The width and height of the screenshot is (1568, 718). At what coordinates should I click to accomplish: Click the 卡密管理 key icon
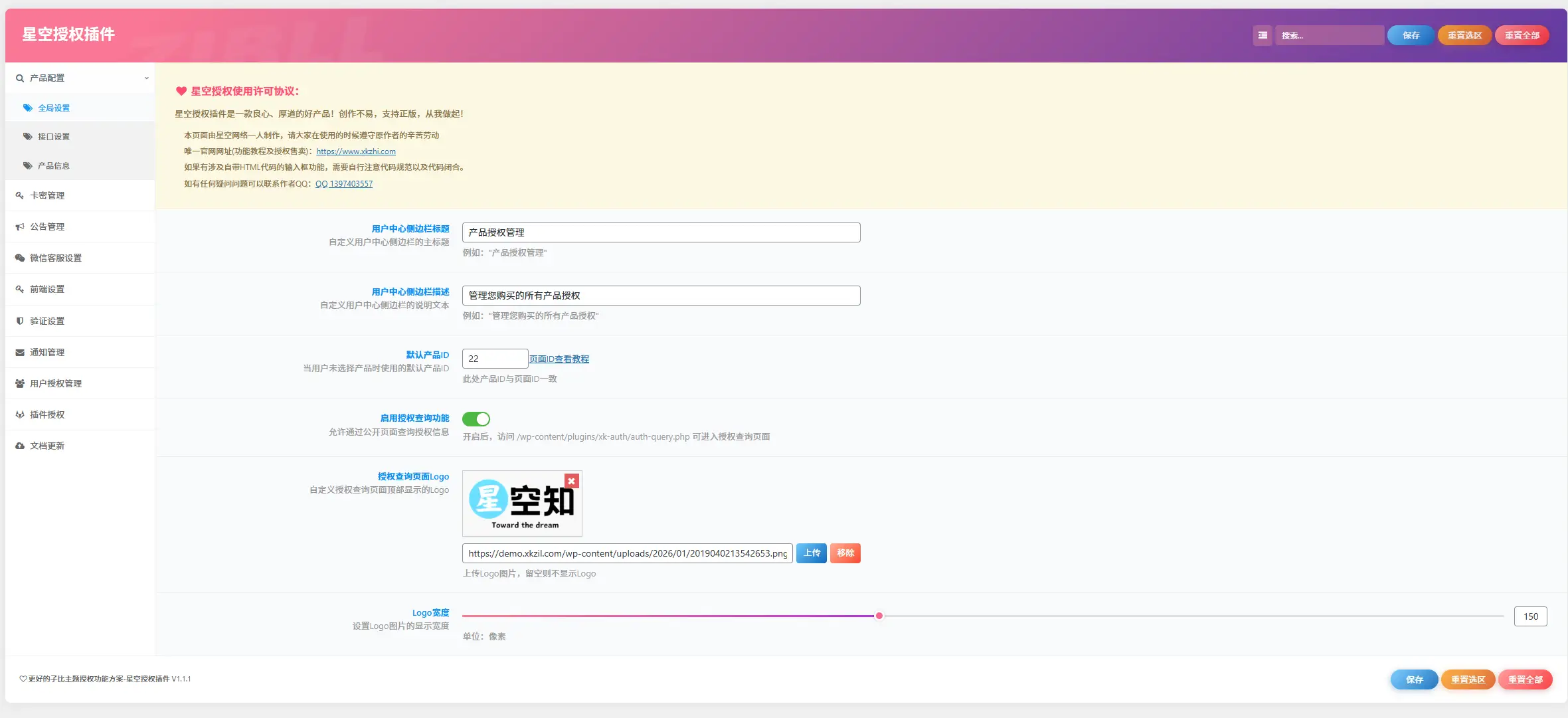click(20, 195)
